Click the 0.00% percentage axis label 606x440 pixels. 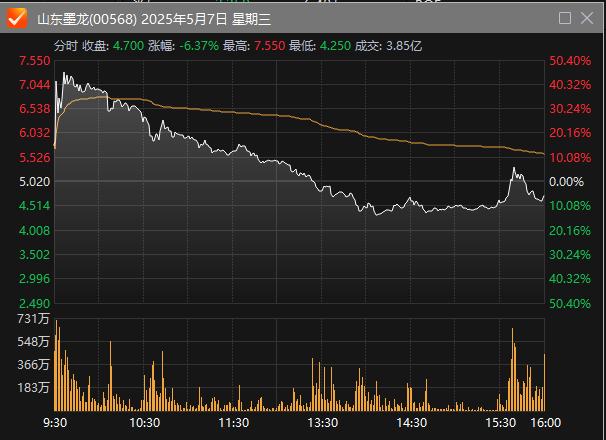[x=566, y=182]
